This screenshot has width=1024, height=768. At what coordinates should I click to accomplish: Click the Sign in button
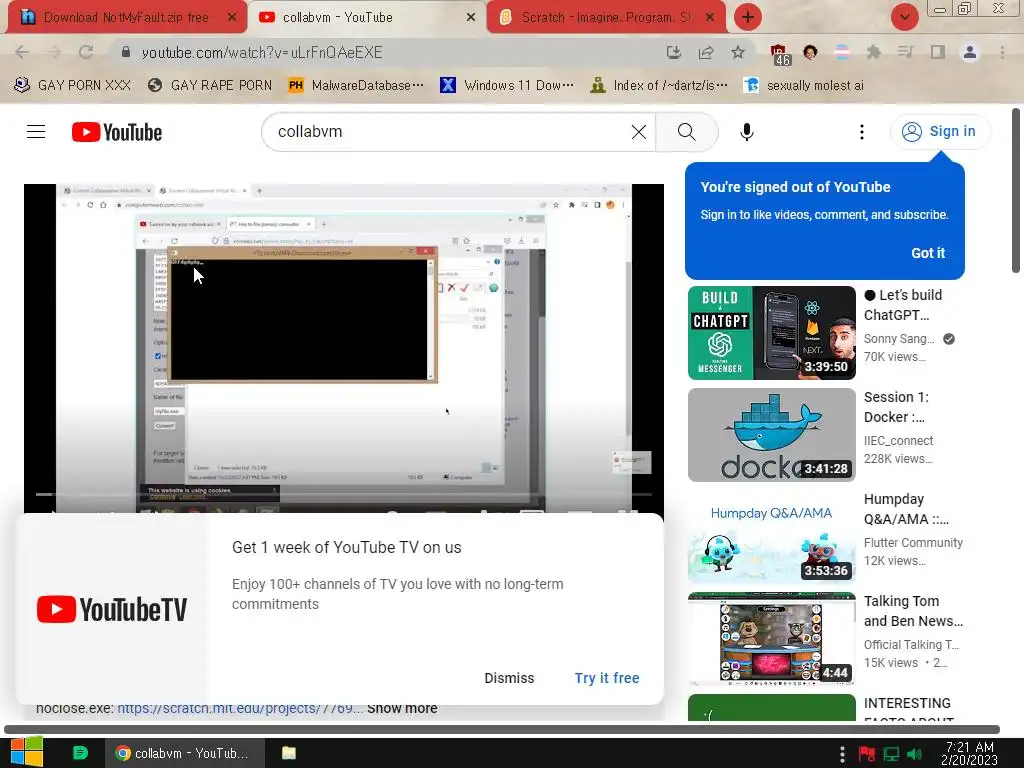click(x=940, y=131)
